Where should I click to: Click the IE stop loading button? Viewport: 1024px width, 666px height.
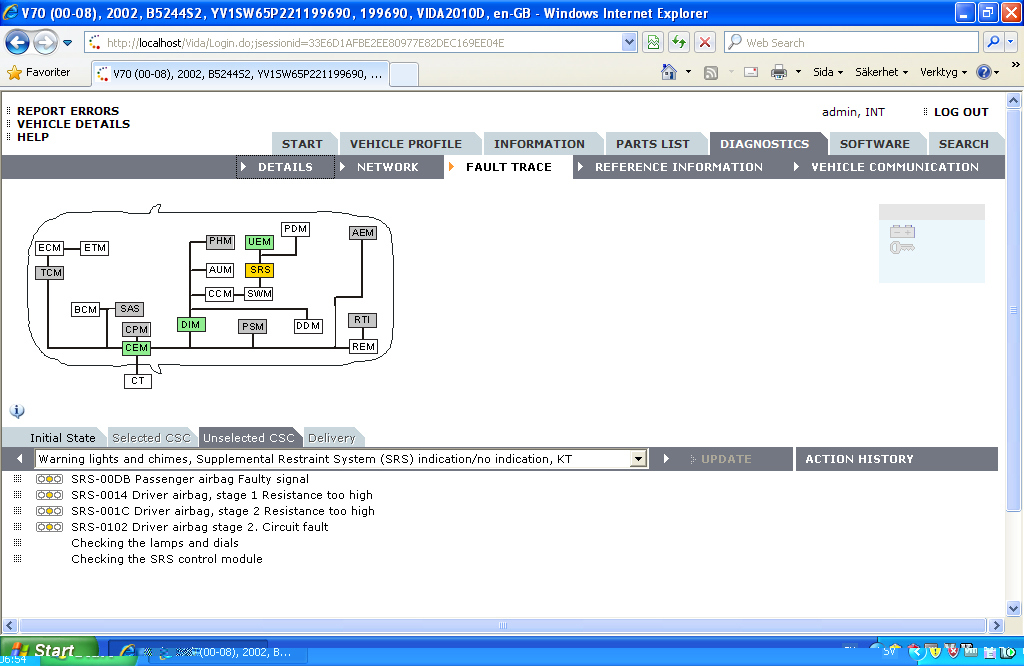coord(705,42)
